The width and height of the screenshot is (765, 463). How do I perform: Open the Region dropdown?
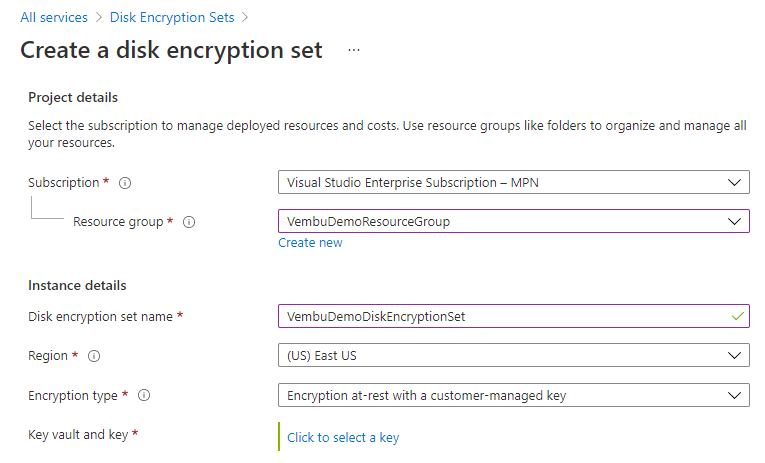click(500, 355)
